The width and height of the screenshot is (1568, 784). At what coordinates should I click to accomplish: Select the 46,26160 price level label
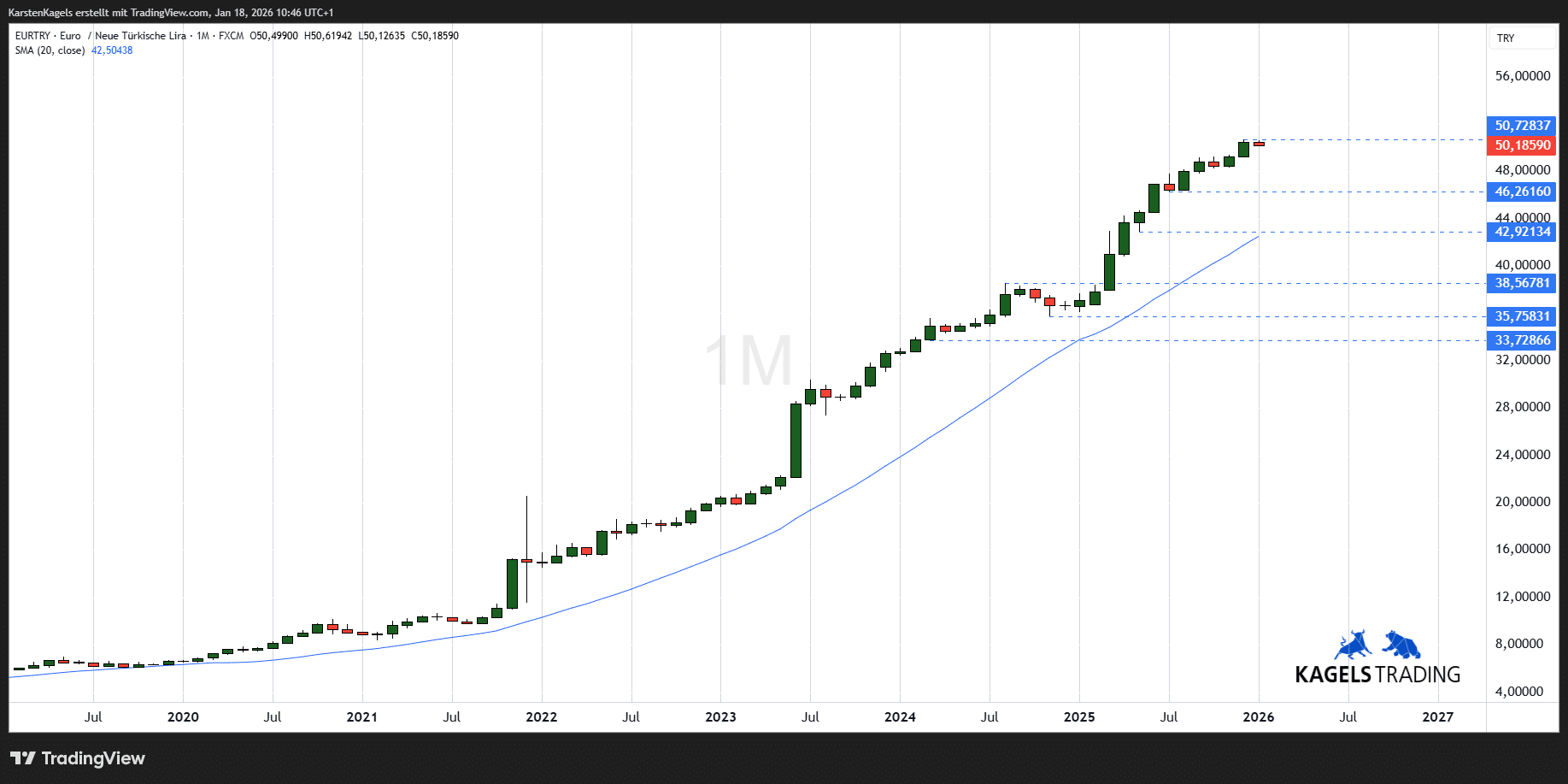click(1522, 192)
